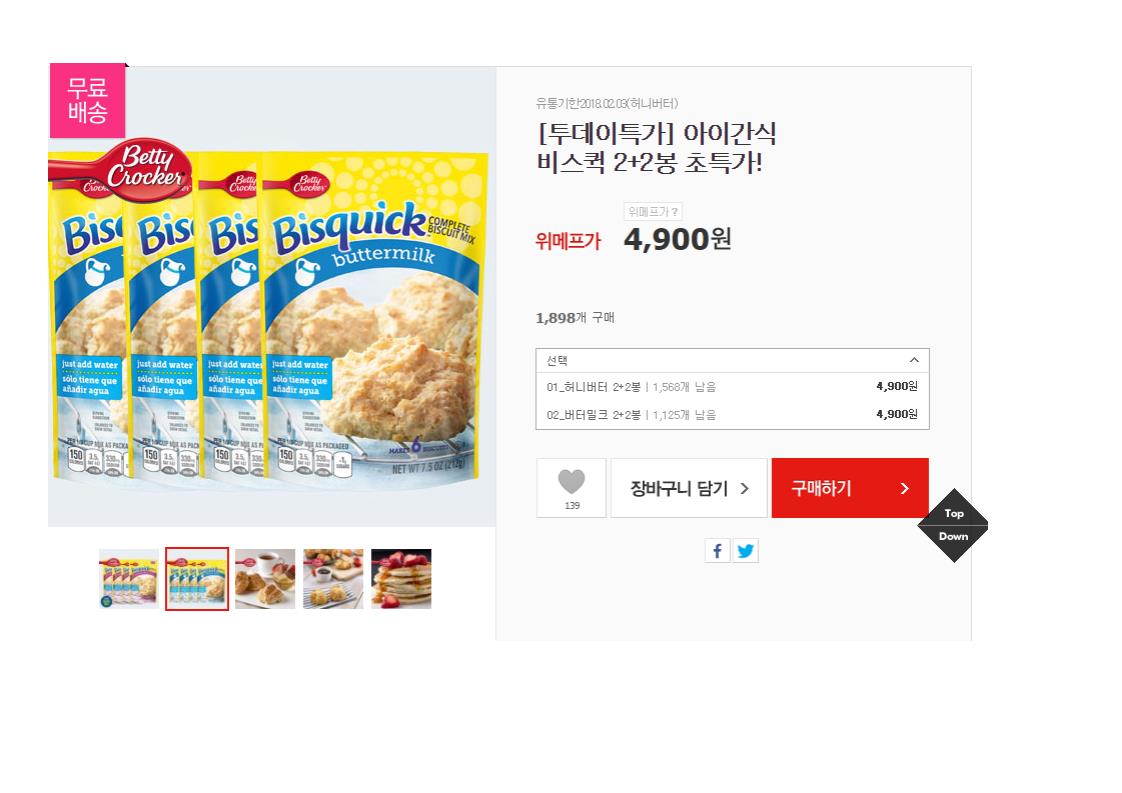This screenshot has width=1122, height=793.
Task: Select option 01_허니버터 2+2봉
Action: [x=732, y=387]
